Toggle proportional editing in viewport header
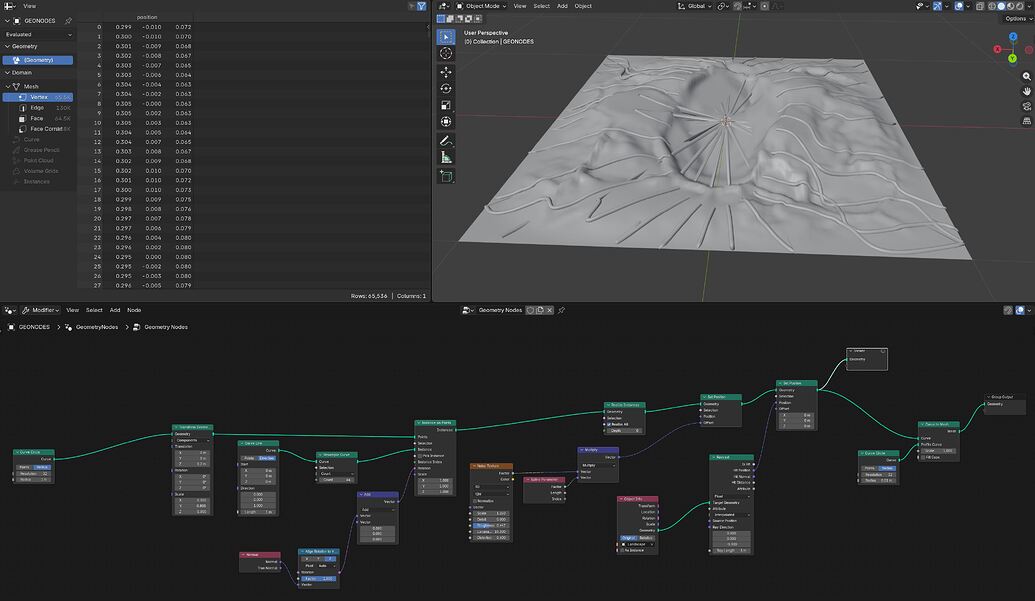1035x601 pixels. pos(764,6)
